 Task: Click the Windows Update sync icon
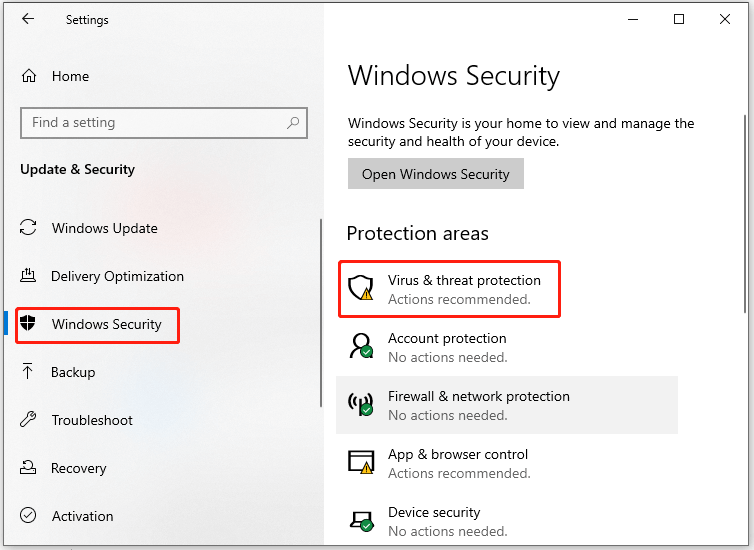[x=28, y=227]
